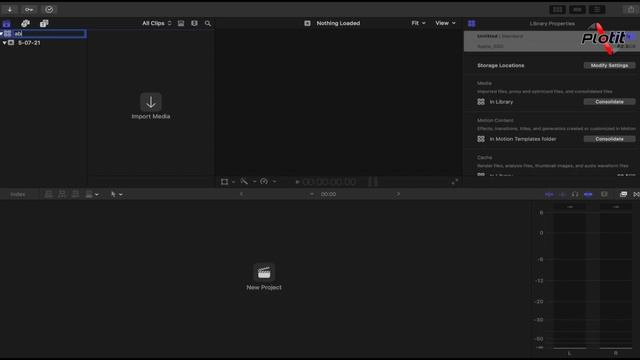Click viewer icon beside Nothing Loaded
This screenshot has width=640, height=360.
coord(307,23)
